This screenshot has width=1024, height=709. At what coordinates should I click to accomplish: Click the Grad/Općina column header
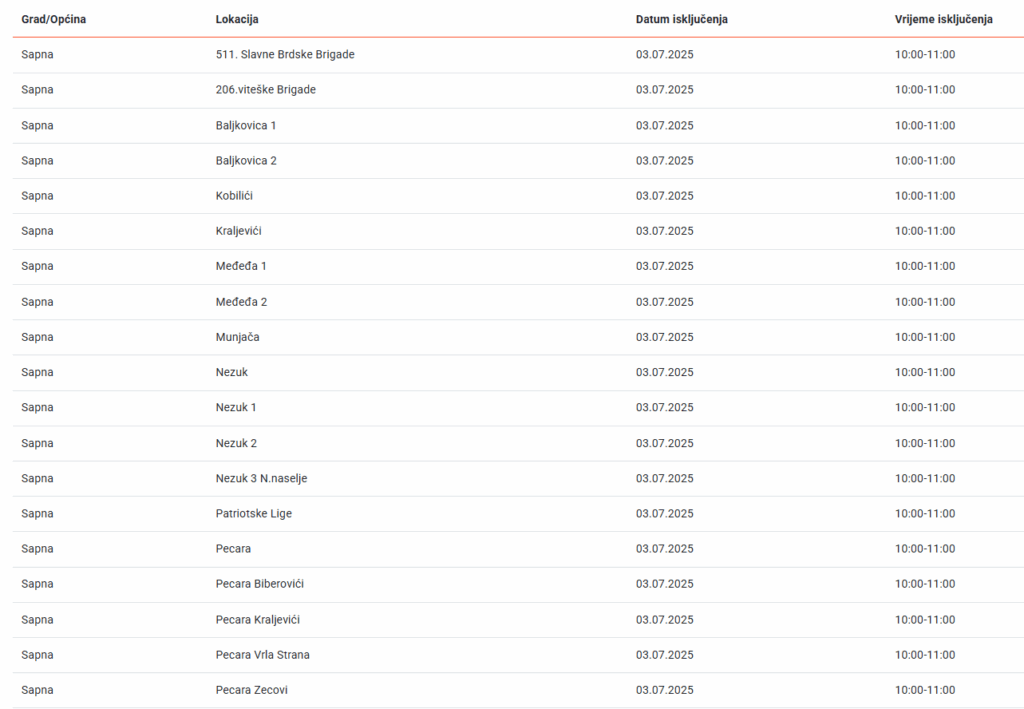54,19
